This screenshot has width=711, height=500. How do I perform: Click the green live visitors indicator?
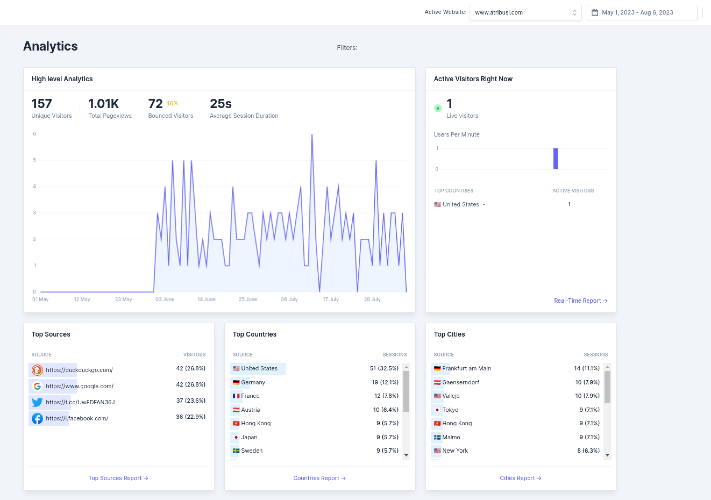click(438, 108)
